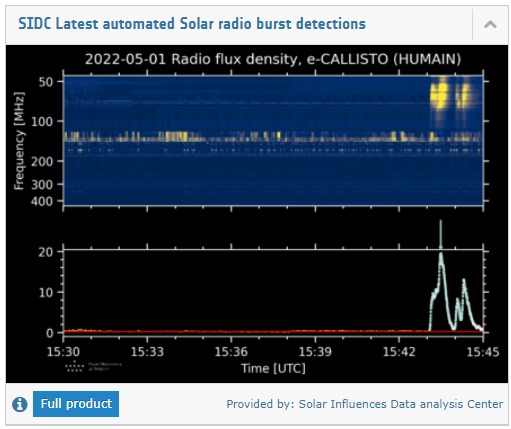The image size is (511, 429).
Task: Click the 15:42 time axis label
Action: 399,352
